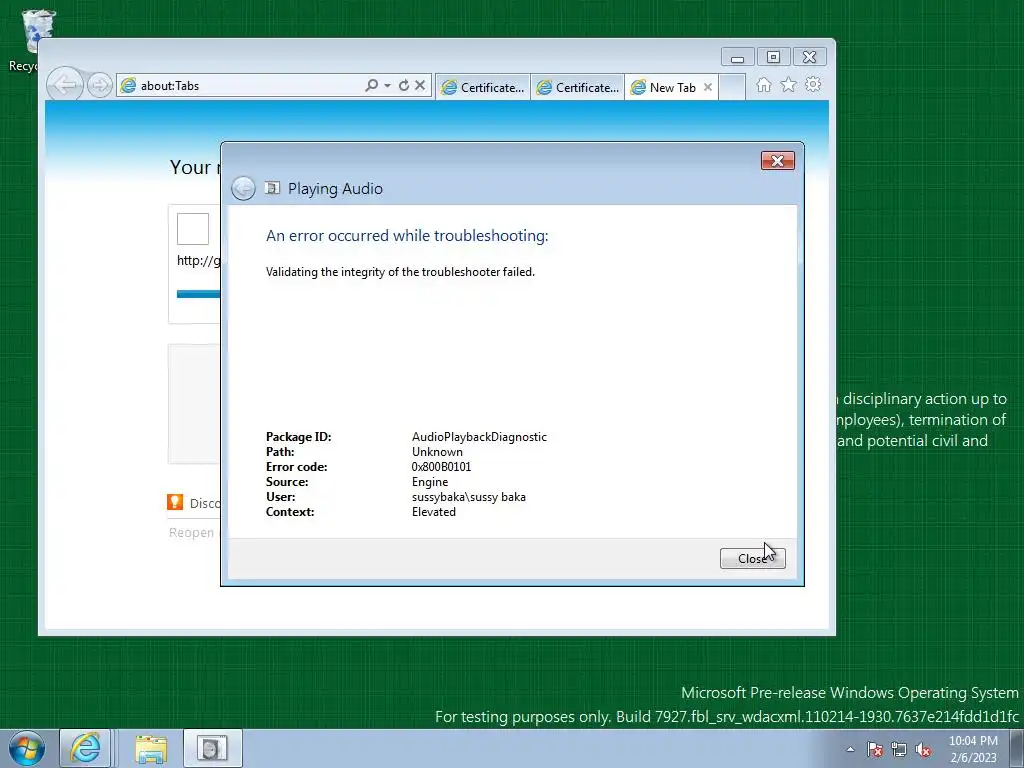Open a blank new tab button

(732, 88)
